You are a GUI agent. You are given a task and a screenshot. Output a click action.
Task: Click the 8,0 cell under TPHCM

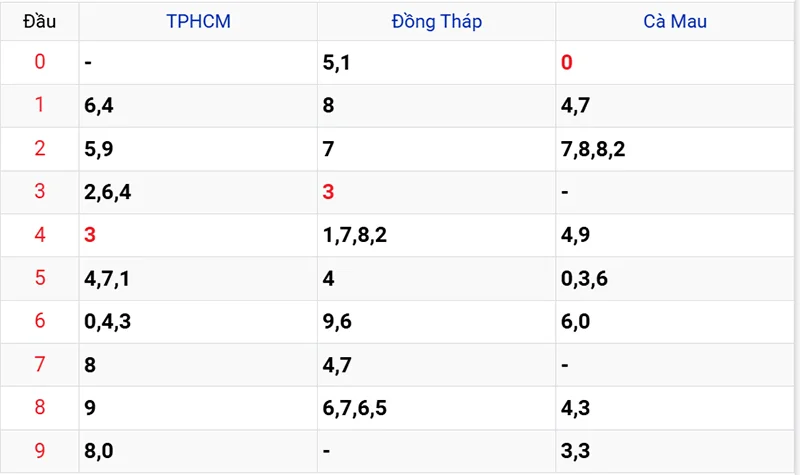[99, 451]
